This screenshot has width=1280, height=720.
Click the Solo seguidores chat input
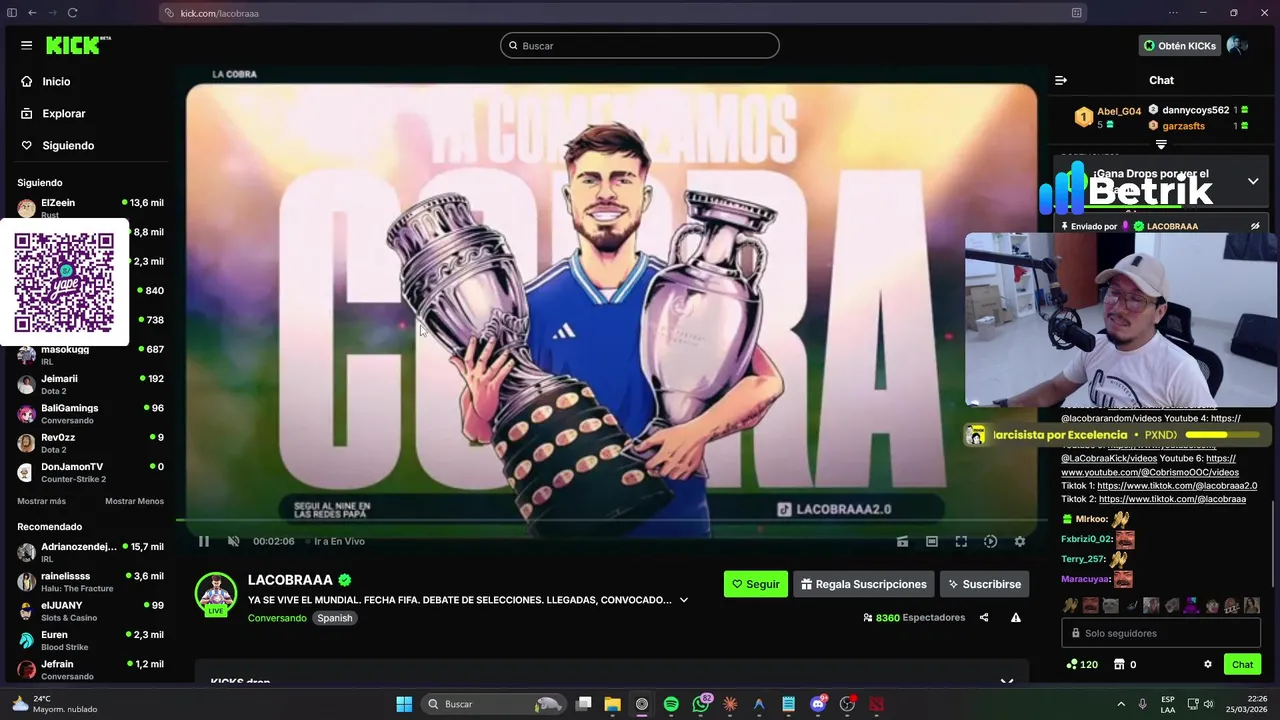1161,633
